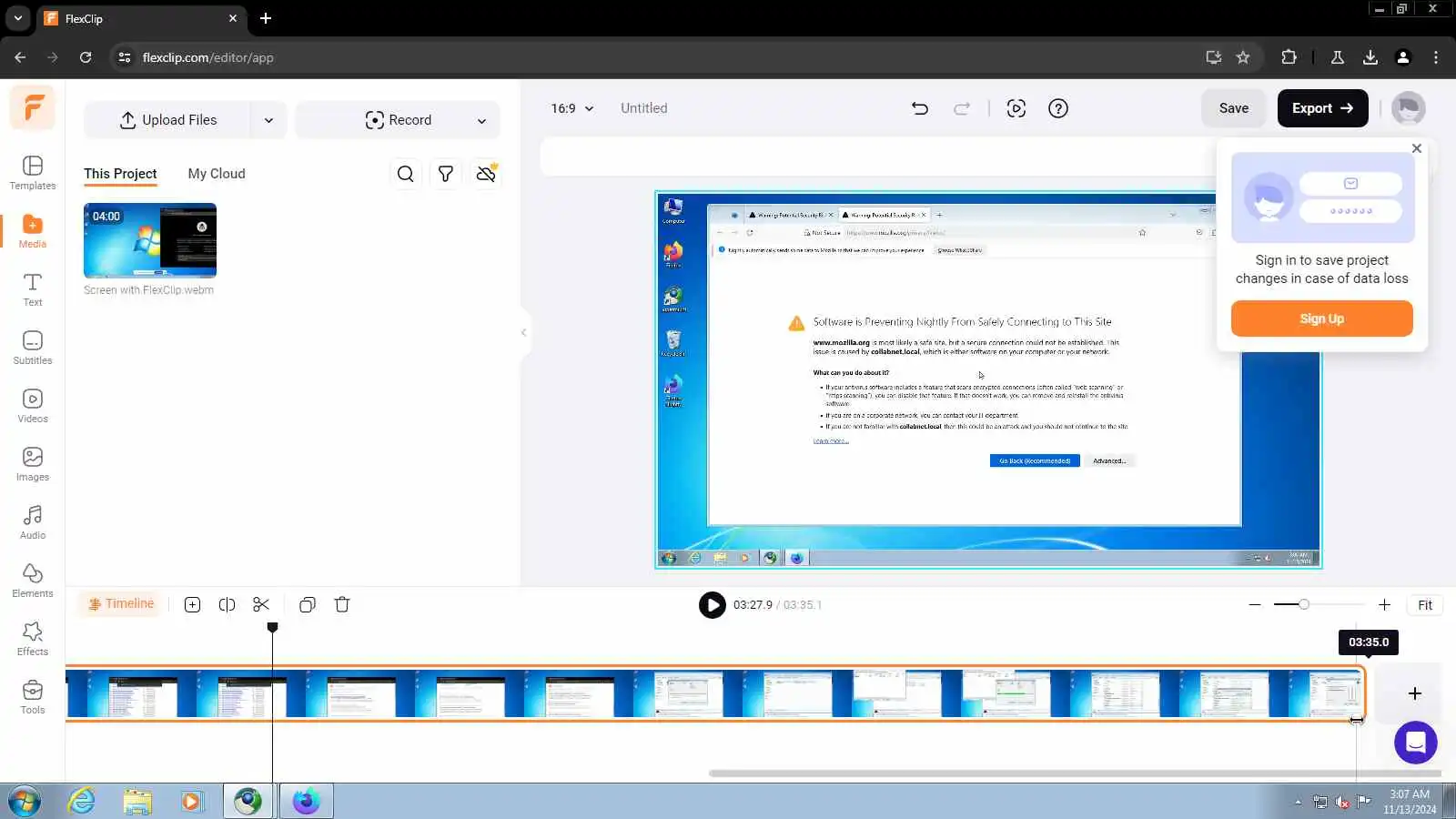The width and height of the screenshot is (1456, 819).
Task: Open the media filter funnel icon
Action: pyautogui.click(x=446, y=174)
